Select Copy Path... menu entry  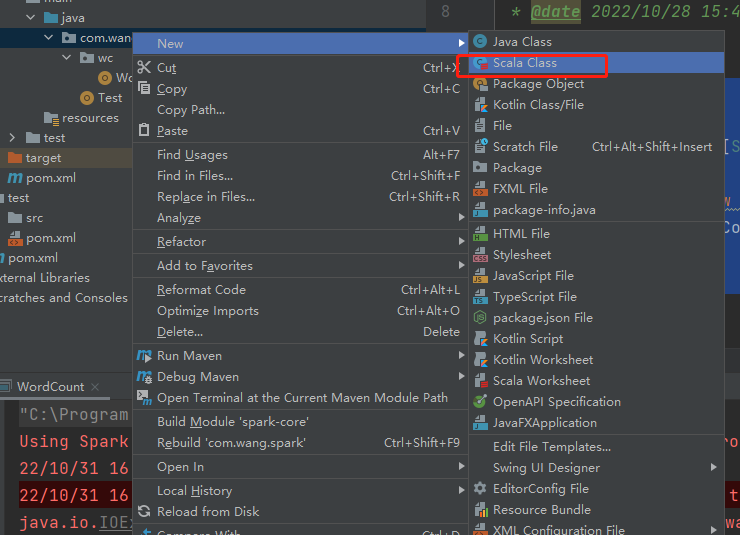191,110
